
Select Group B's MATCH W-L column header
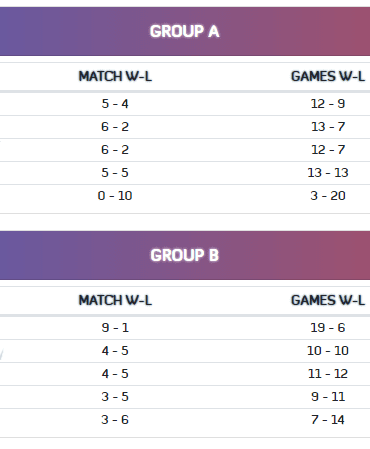click(115, 300)
